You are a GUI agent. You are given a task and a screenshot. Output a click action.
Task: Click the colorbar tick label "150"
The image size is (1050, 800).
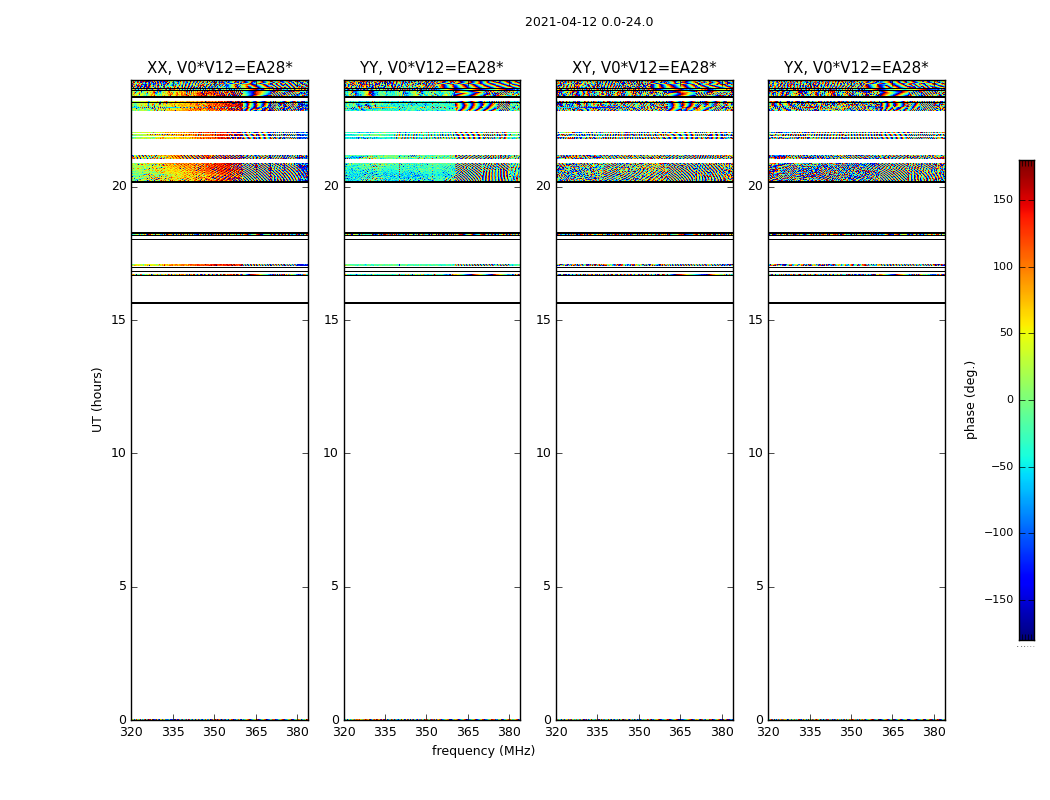(1003, 199)
